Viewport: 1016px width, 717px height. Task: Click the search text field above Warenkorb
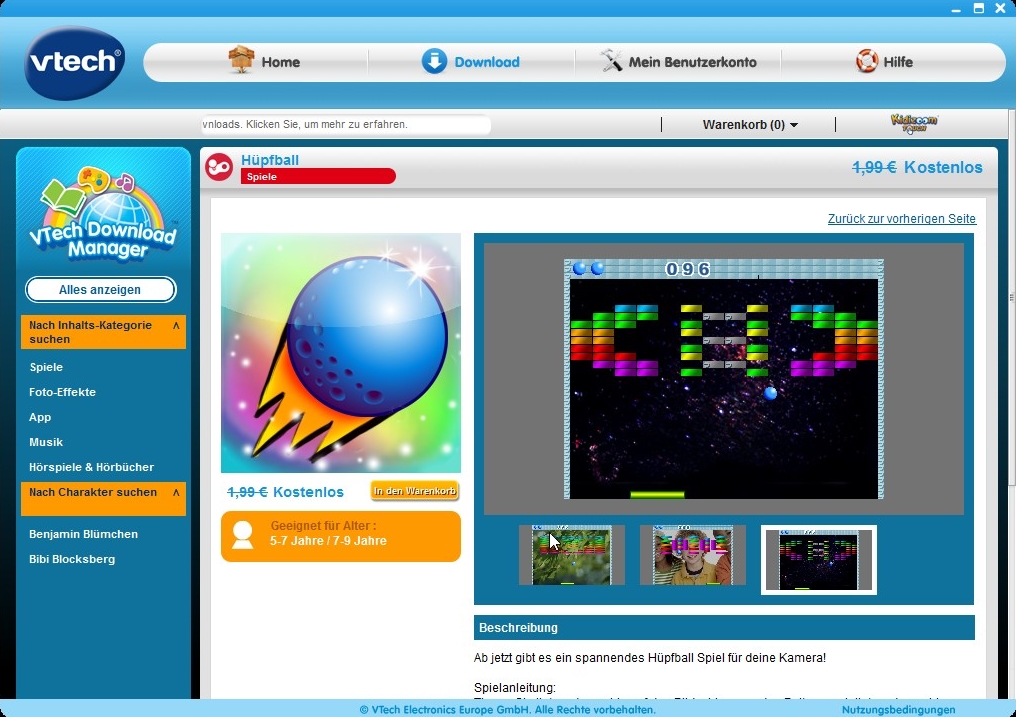[345, 124]
